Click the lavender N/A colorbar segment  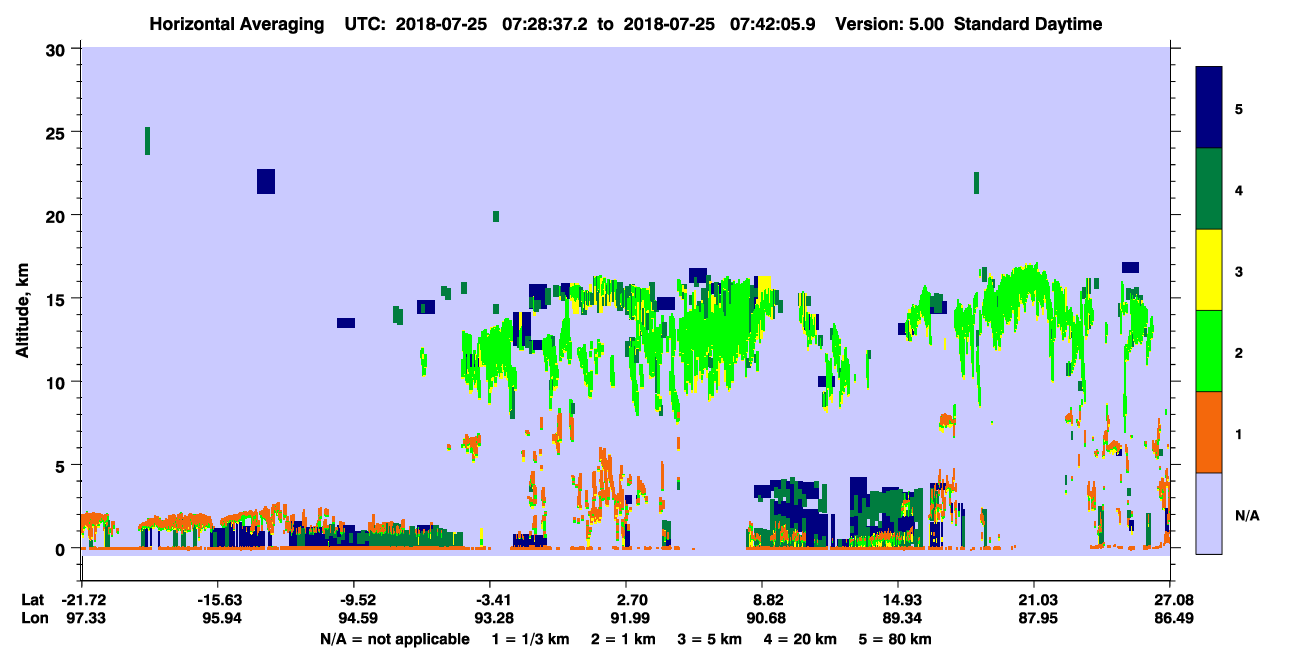[1209, 513]
